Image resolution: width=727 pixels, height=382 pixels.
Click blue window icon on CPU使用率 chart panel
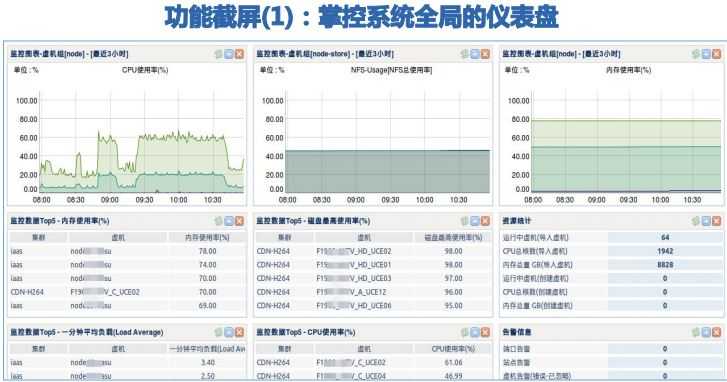[x=229, y=54]
